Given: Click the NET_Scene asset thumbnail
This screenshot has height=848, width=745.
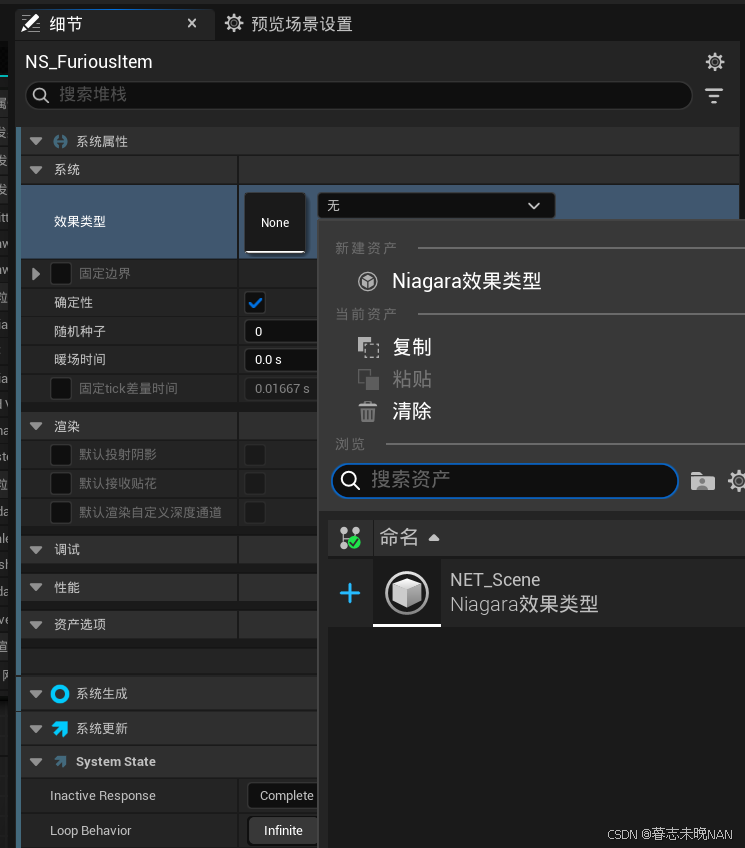Looking at the screenshot, I should coord(407,593).
